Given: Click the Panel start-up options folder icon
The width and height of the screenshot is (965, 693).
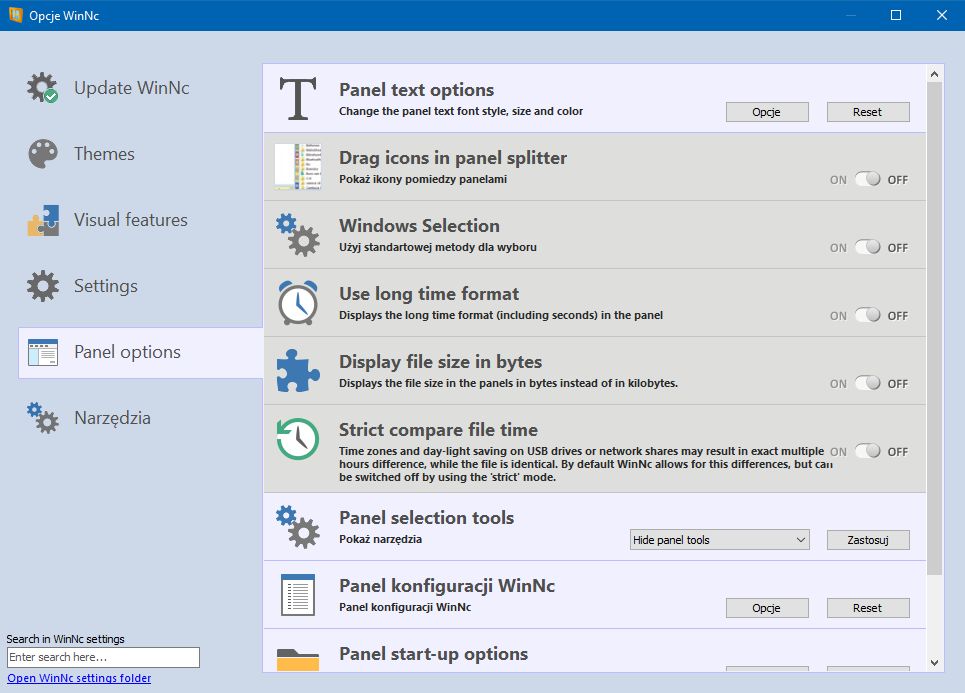Looking at the screenshot, I should pos(298,659).
